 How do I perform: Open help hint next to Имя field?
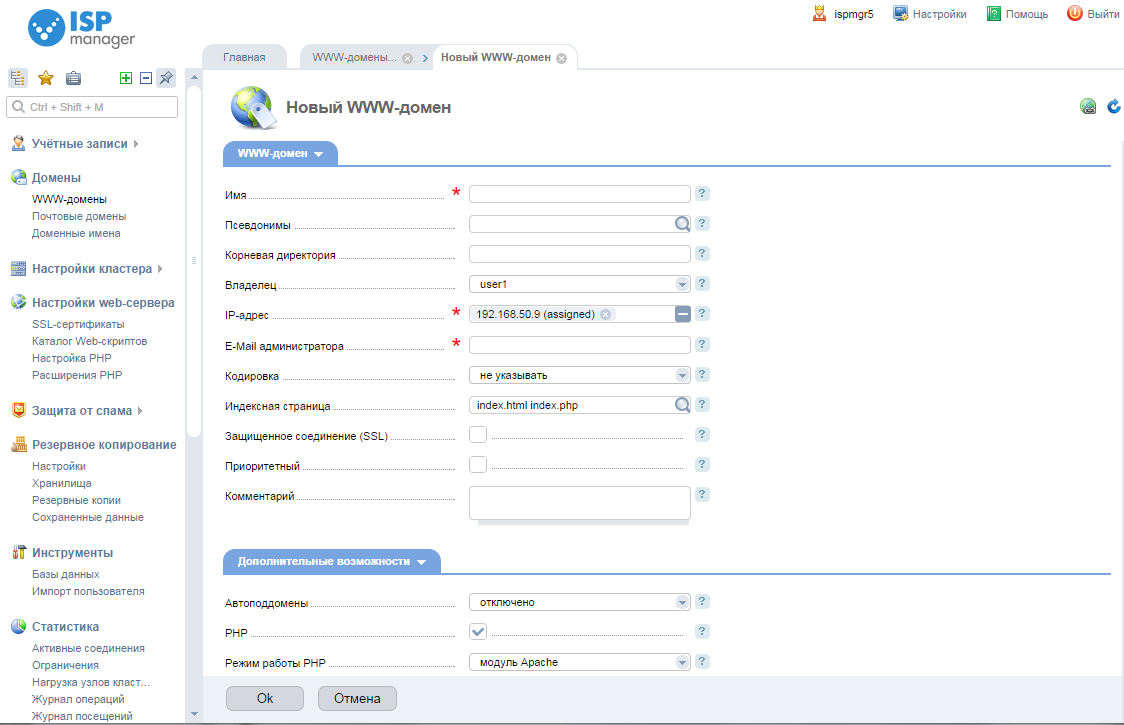pos(702,194)
